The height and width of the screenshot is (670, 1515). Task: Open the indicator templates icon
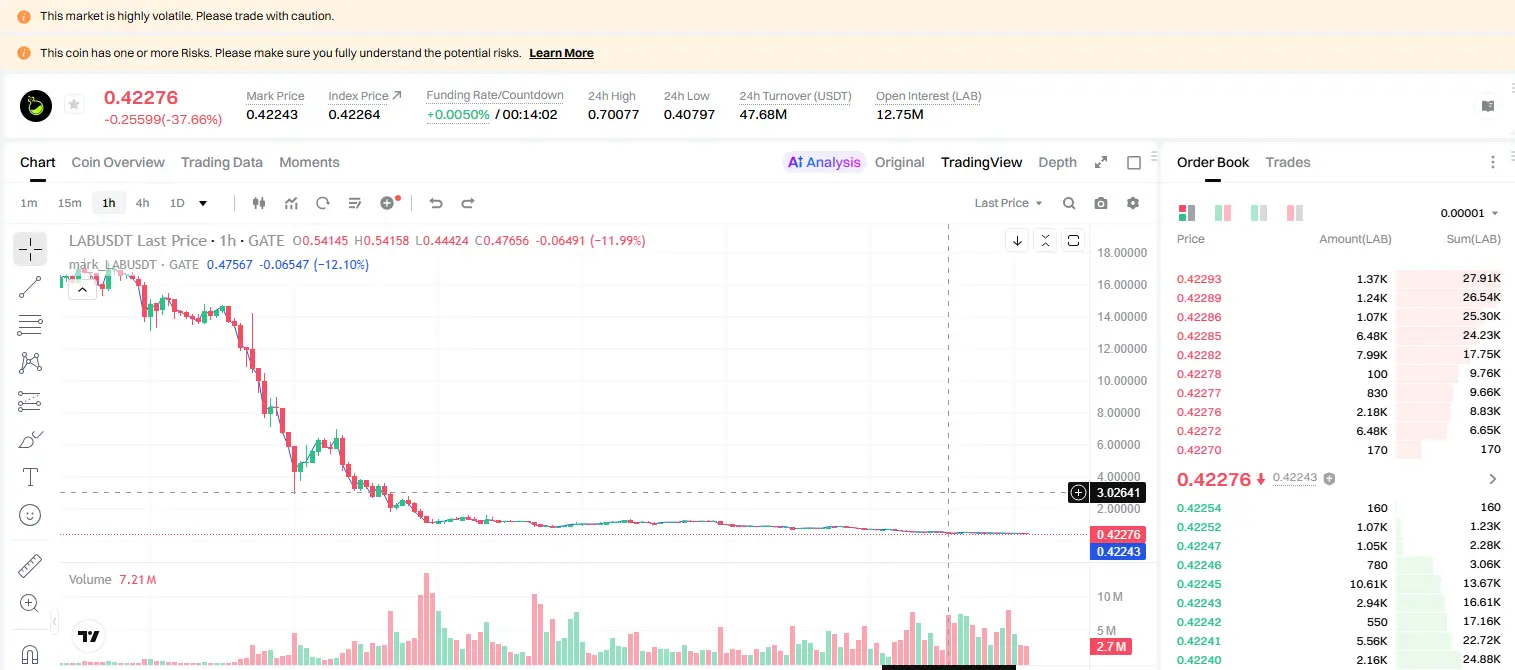355,203
